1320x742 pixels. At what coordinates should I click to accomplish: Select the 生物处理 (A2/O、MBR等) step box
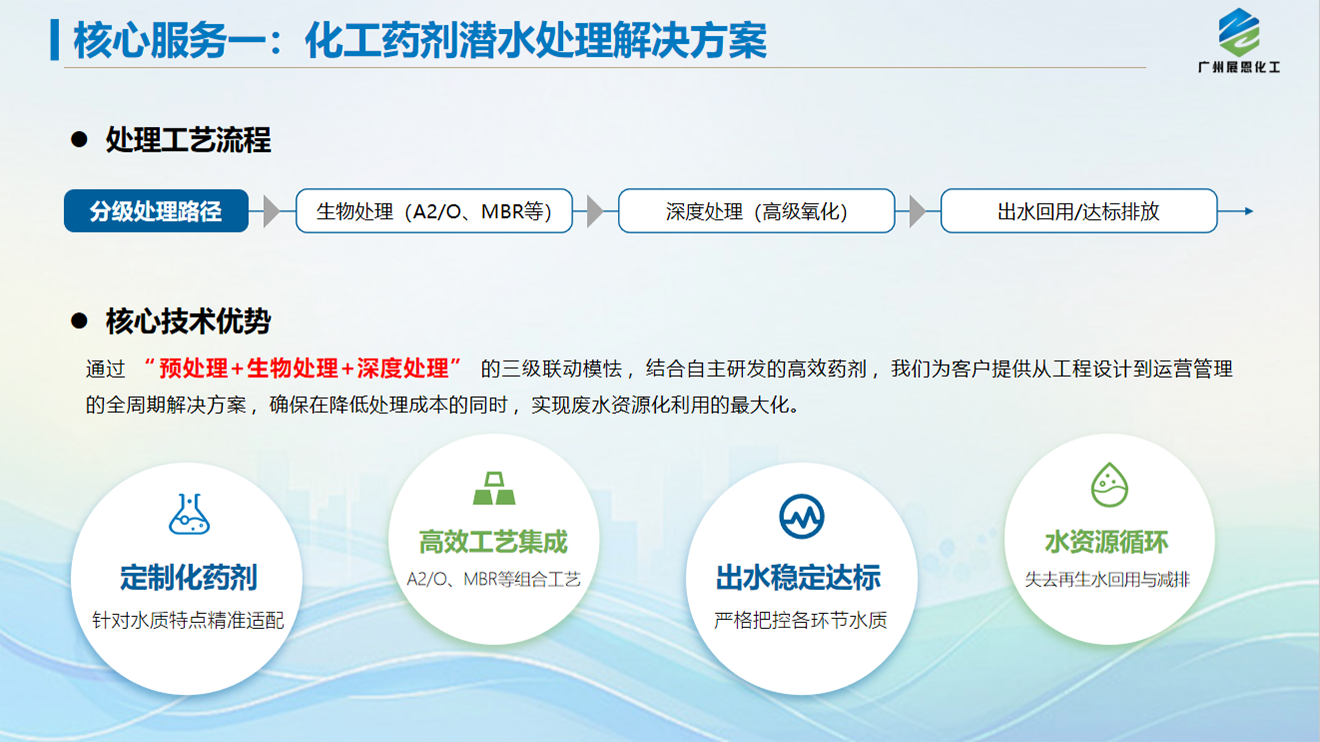(x=434, y=211)
